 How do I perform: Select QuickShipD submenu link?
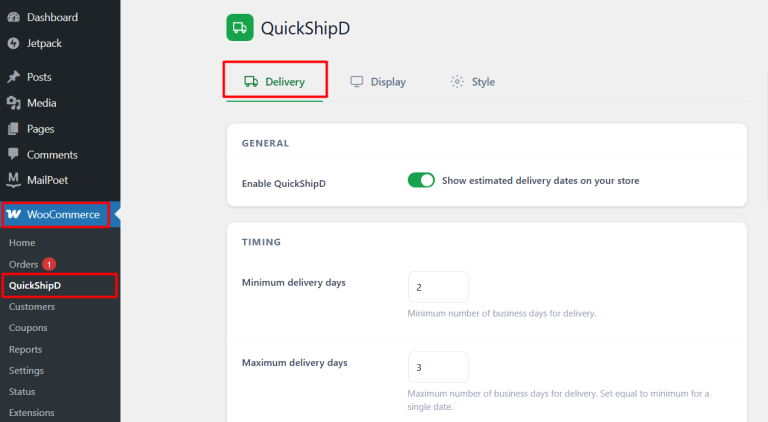pos(35,285)
